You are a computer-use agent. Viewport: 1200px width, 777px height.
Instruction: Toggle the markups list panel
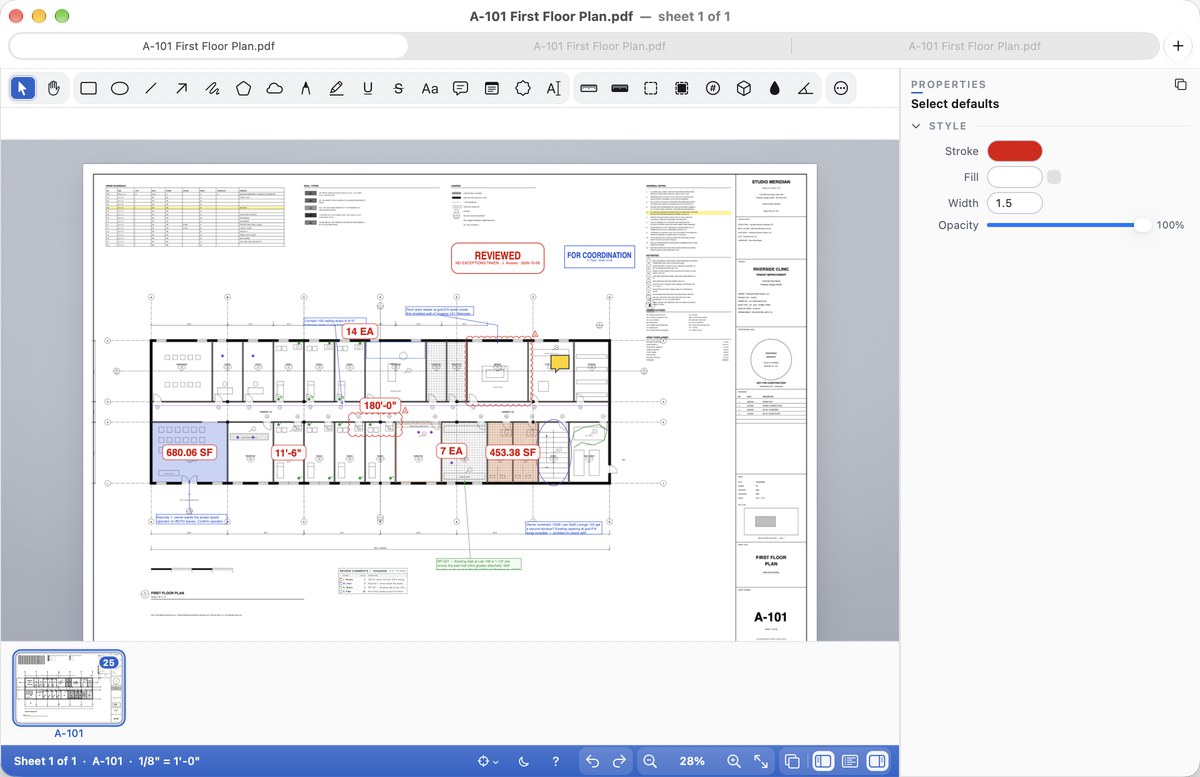click(850, 761)
